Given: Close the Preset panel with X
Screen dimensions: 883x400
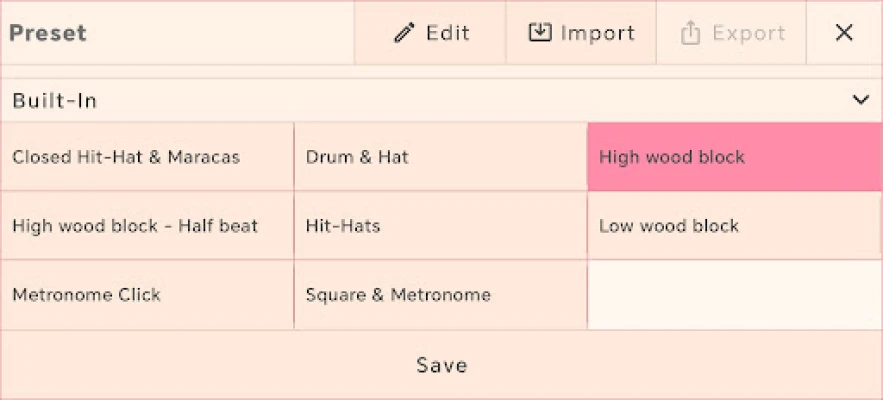Looking at the screenshot, I should pyautogui.click(x=844, y=33).
